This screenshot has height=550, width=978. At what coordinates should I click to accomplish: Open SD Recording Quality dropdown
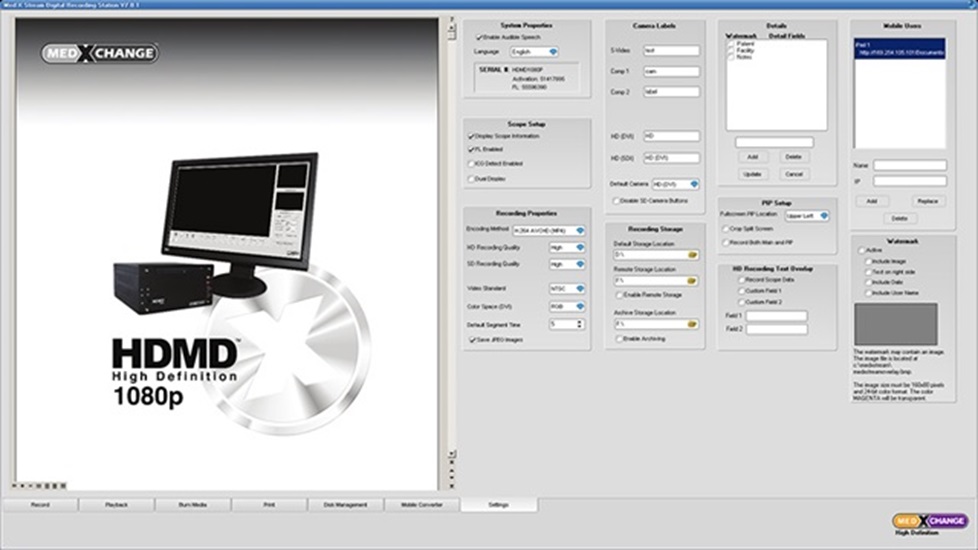coord(567,264)
